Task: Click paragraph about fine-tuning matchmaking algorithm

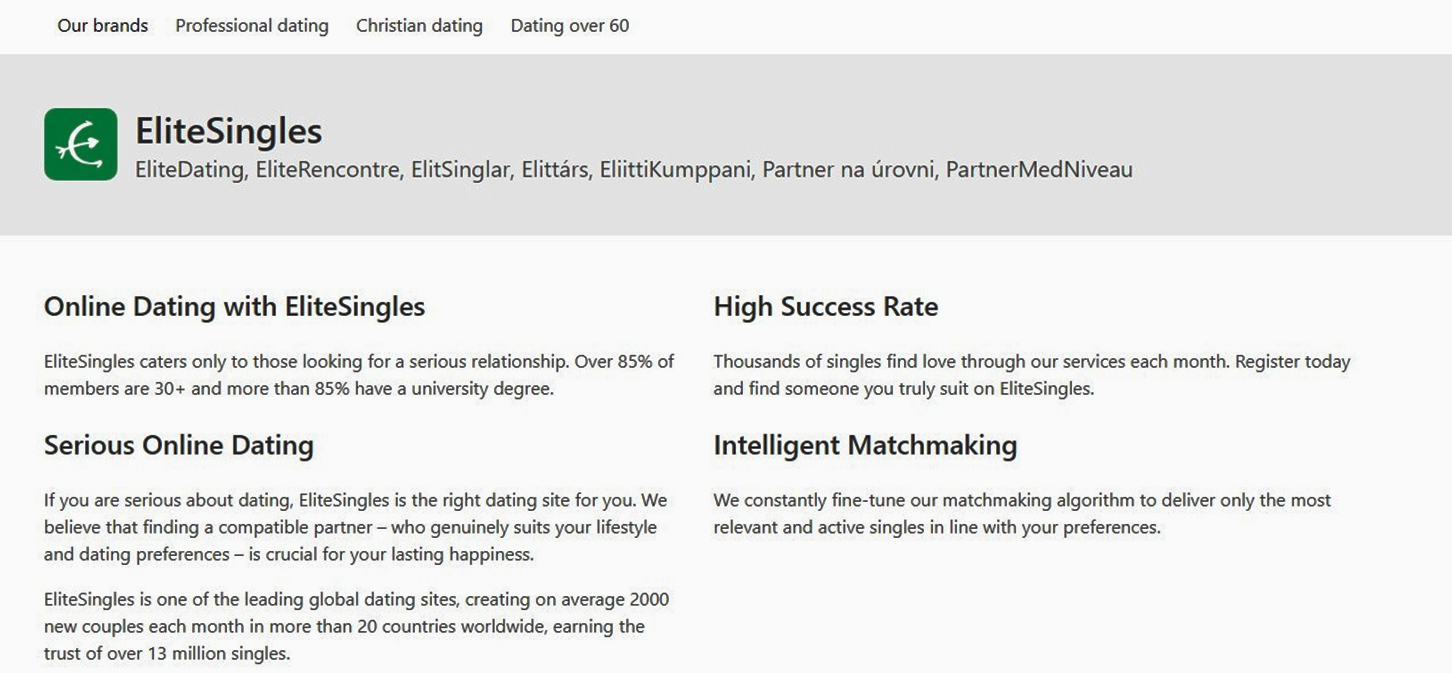Action: click(x=1022, y=513)
